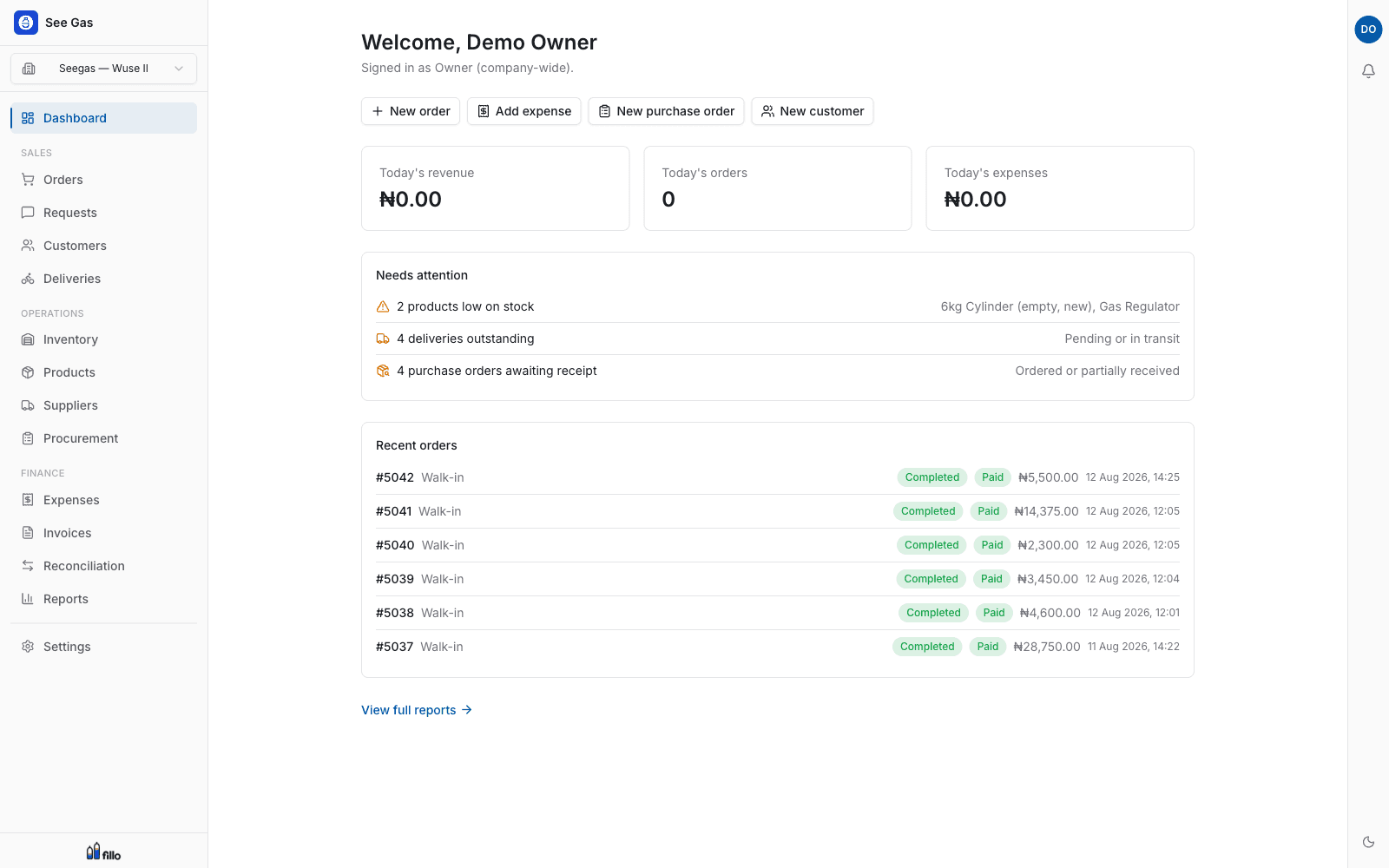Follow the View full reports link
The width and height of the screenshot is (1389, 868).
417,710
